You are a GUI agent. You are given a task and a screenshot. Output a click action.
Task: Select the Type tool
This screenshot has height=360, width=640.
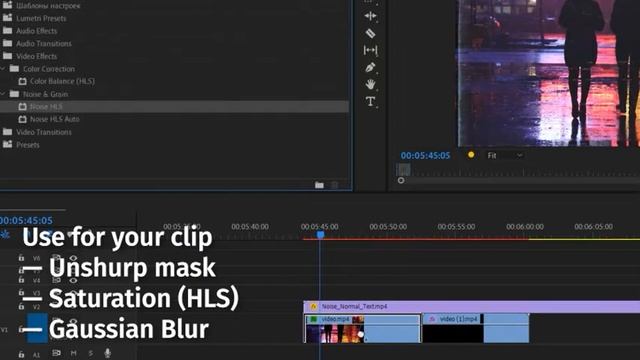(370, 101)
